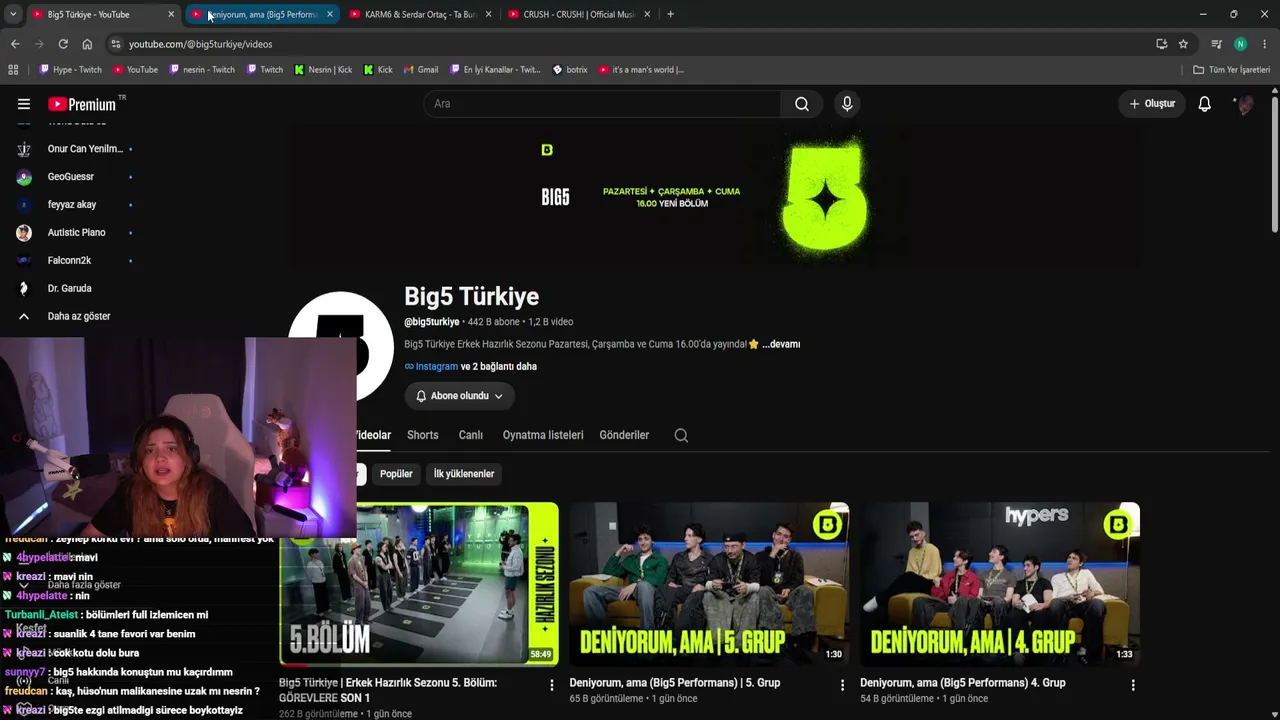Focus the YouTube Ara search field
Screen dimensions: 1280x720
pos(602,104)
